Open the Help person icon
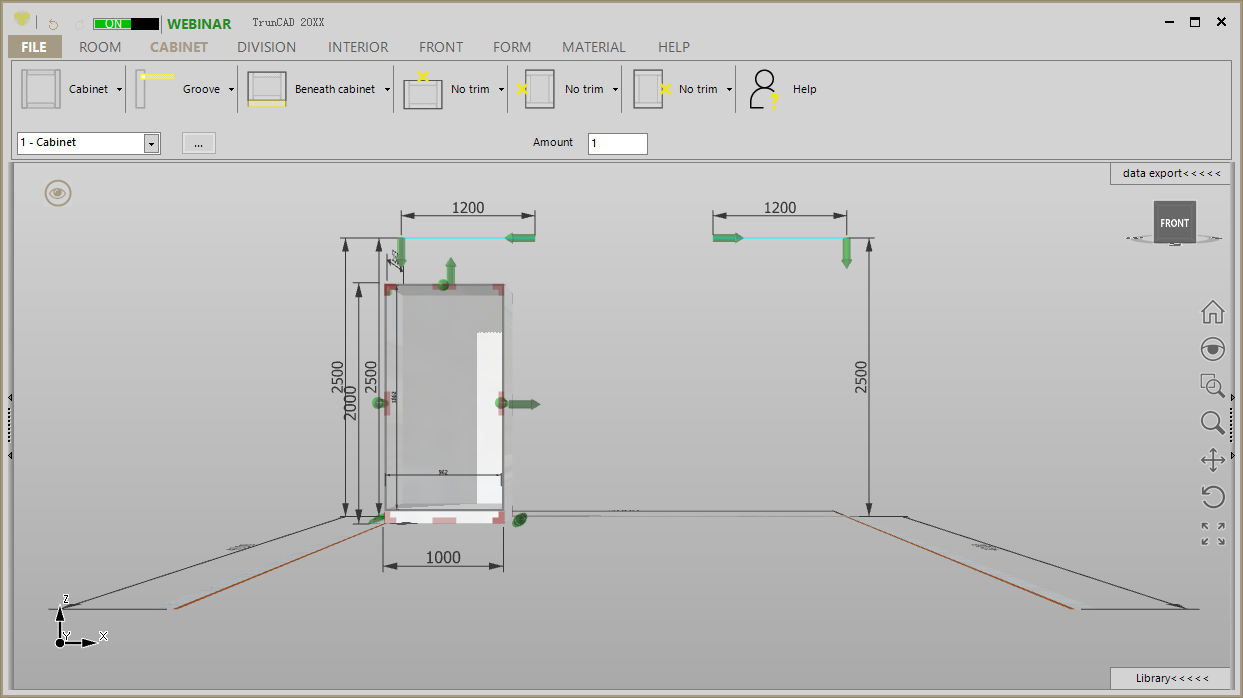This screenshot has width=1243, height=698. click(x=764, y=89)
